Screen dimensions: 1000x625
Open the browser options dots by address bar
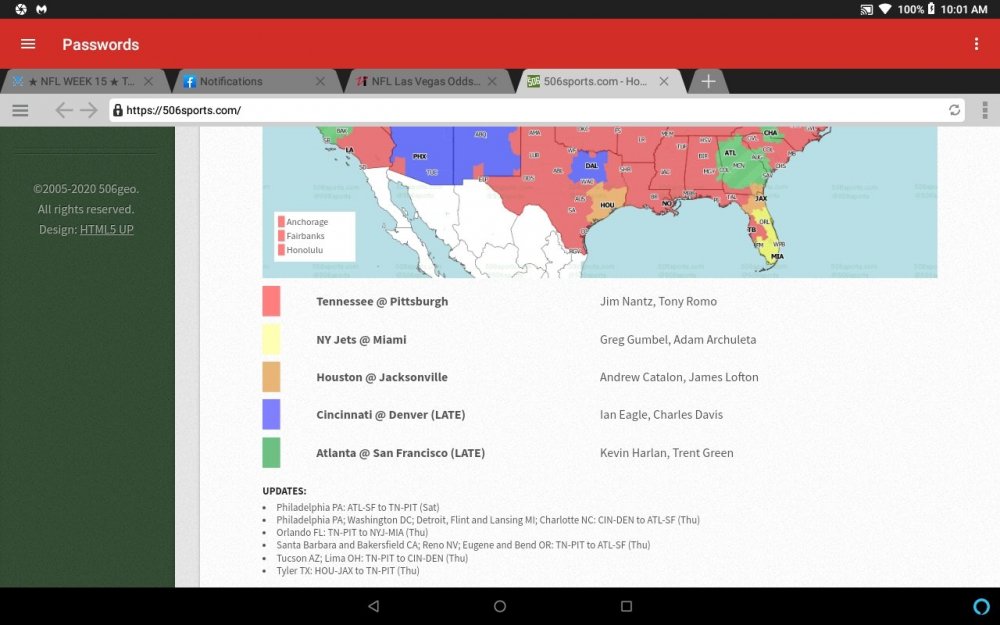pyautogui.click(x=985, y=110)
